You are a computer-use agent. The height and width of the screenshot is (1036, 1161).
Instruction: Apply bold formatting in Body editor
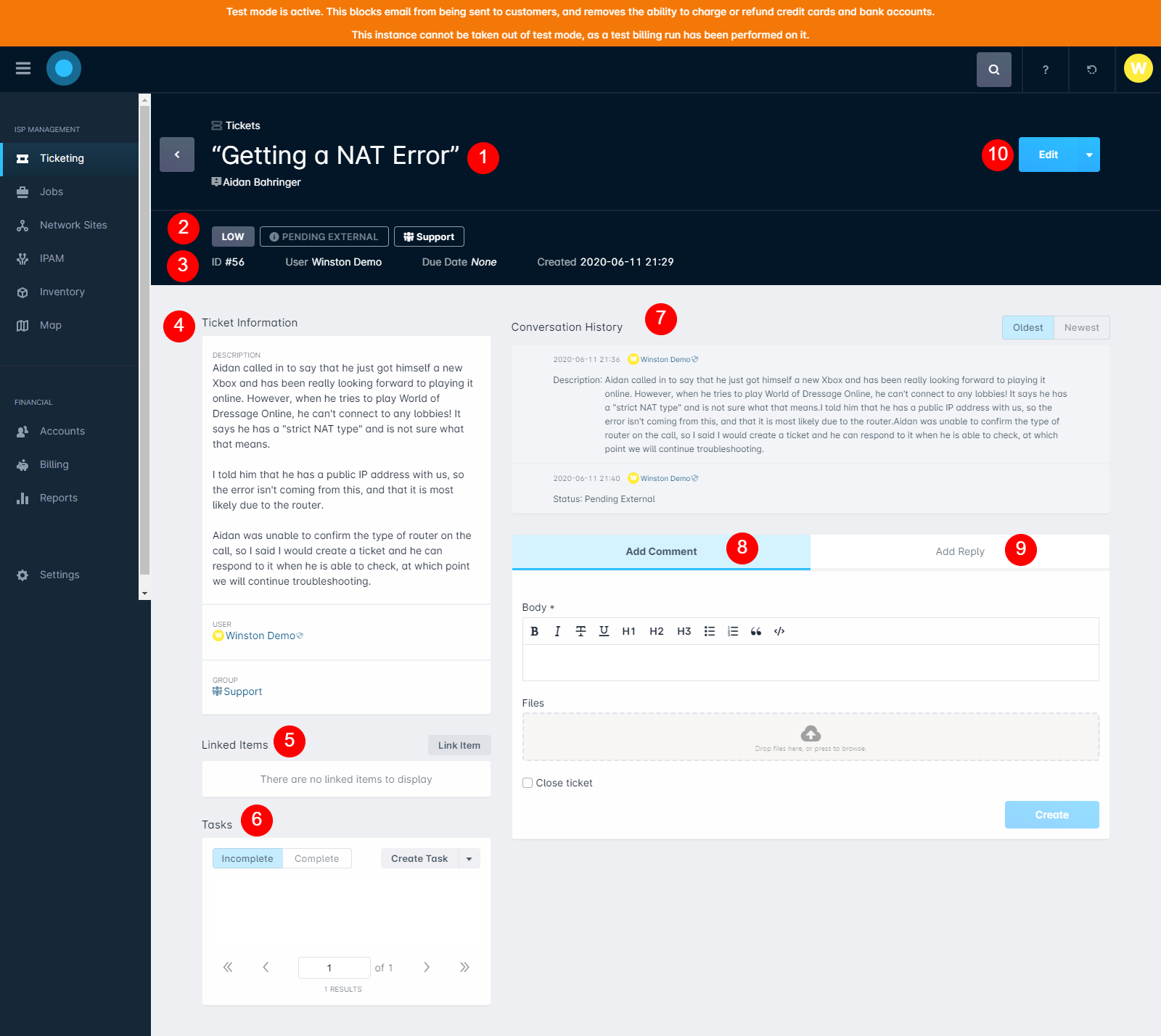coord(535,631)
